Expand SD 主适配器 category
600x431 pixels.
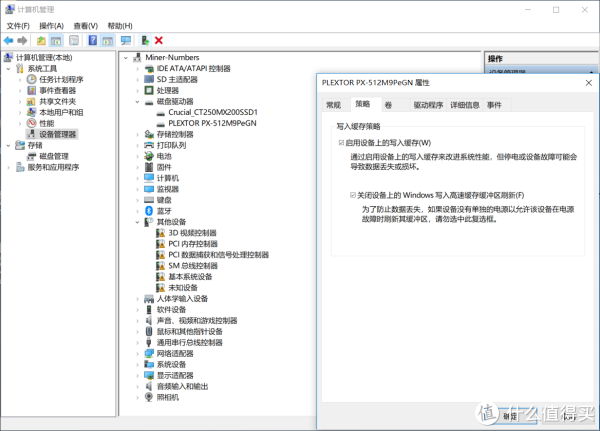pos(137,80)
